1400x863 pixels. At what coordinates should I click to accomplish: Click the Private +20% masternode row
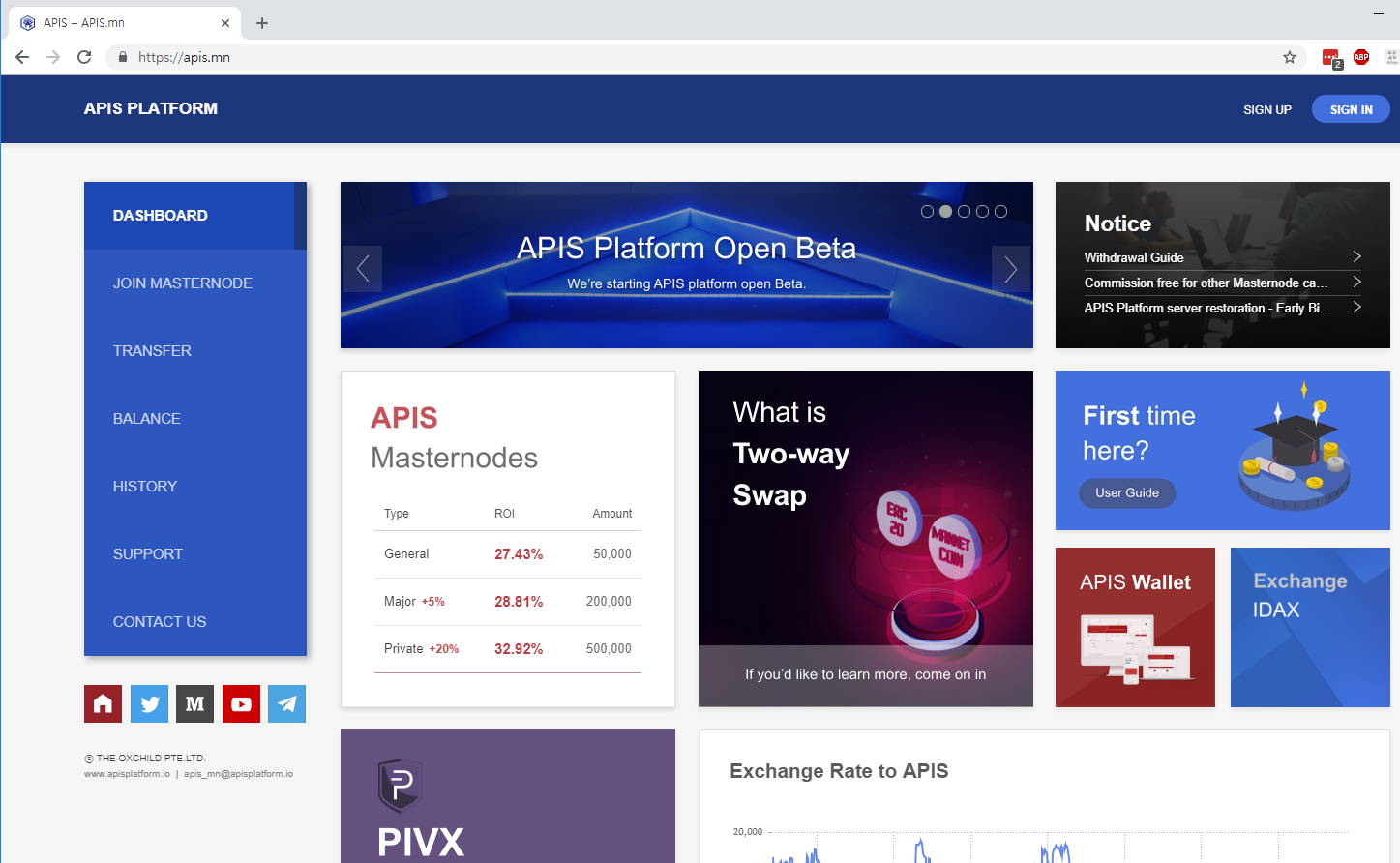(x=508, y=649)
